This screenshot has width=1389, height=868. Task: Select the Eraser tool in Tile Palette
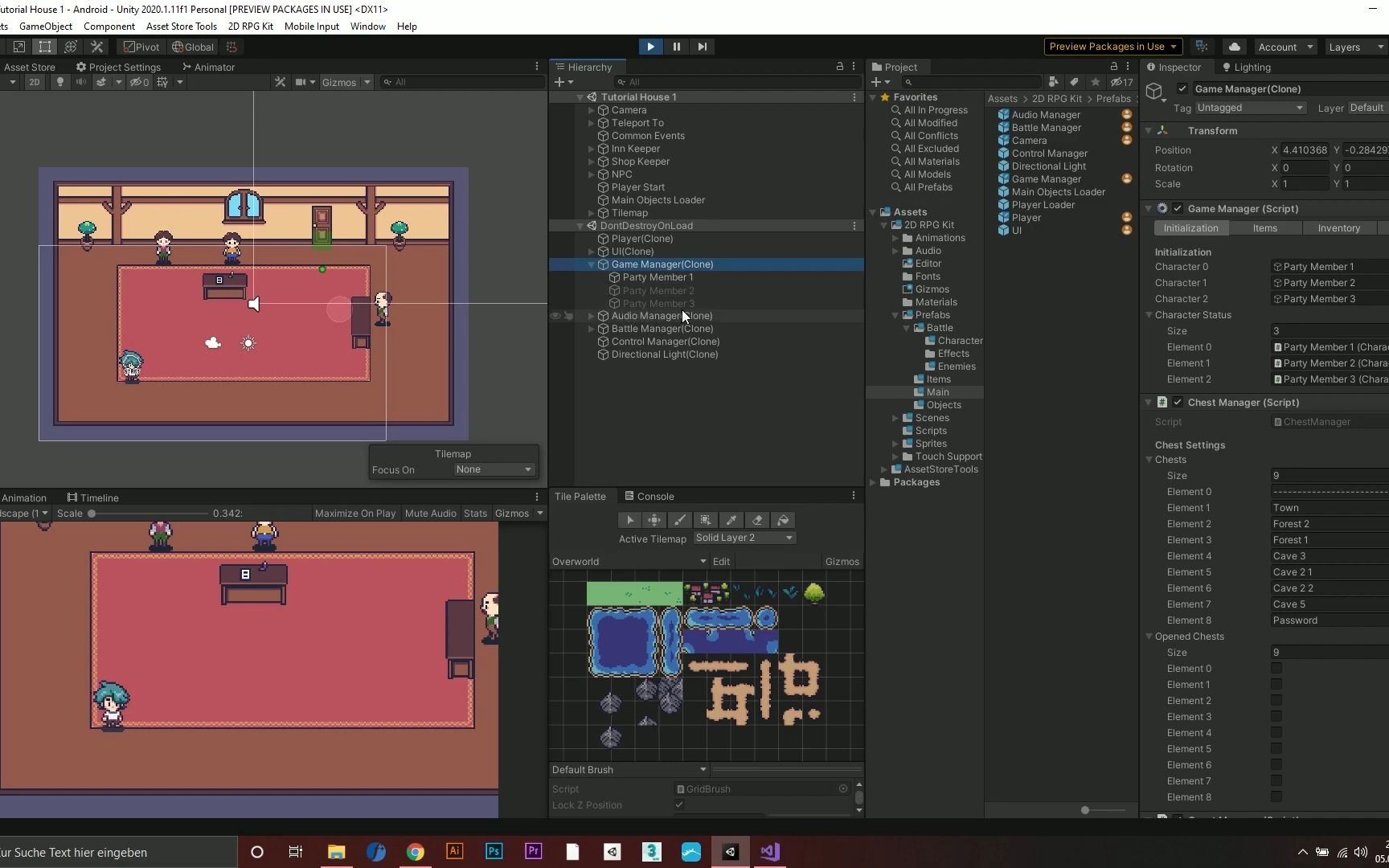(757, 520)
